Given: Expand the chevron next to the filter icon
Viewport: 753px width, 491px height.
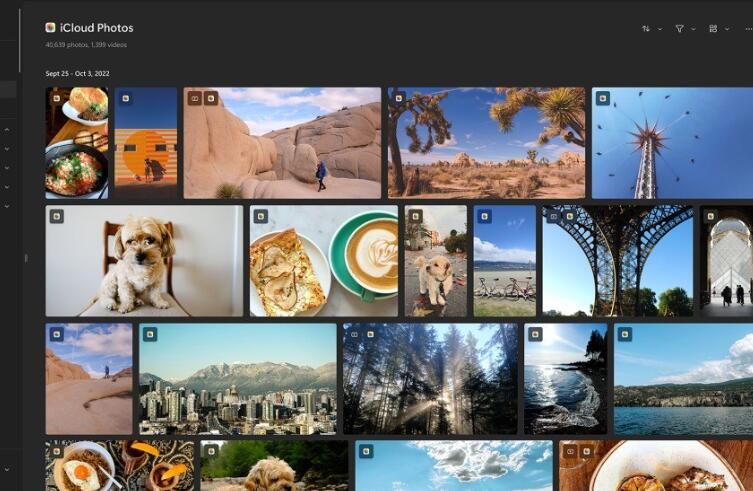Looking at the screenshot, I should coord(693,29).
